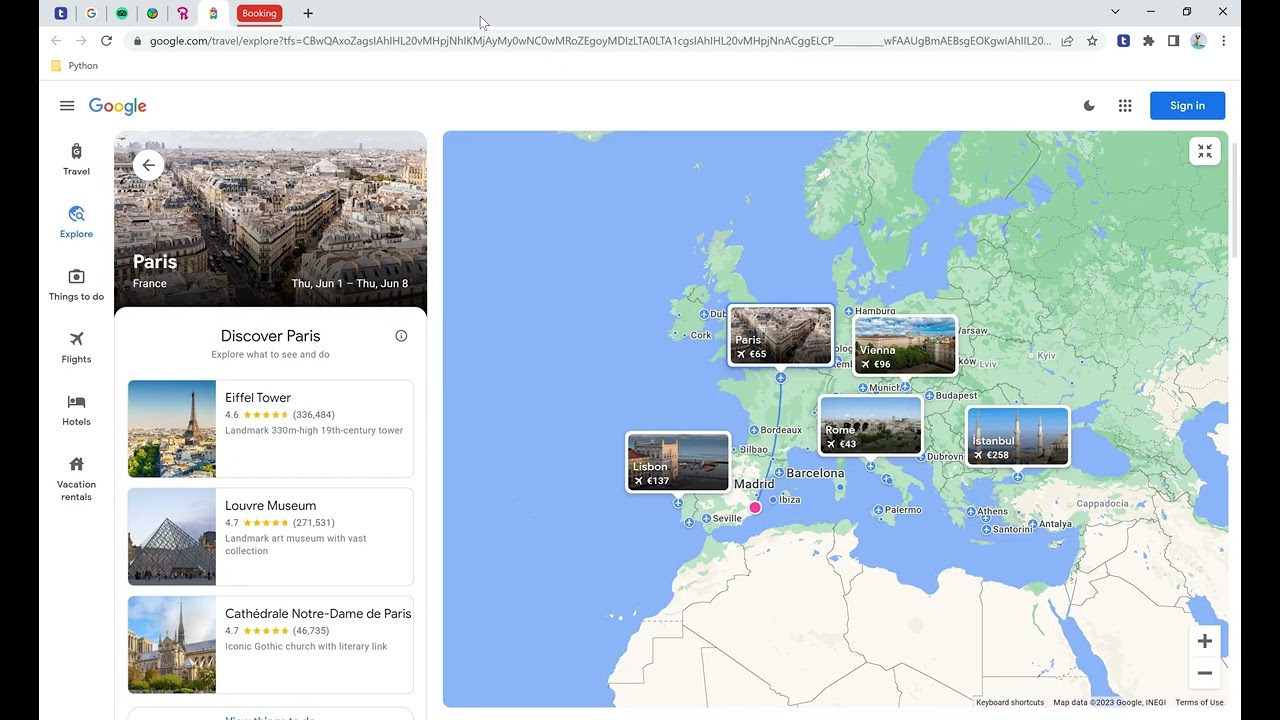Viewport: 1280px width, 720px height.
Task: Show info about Discover Paris
Action: coord(401,336)
